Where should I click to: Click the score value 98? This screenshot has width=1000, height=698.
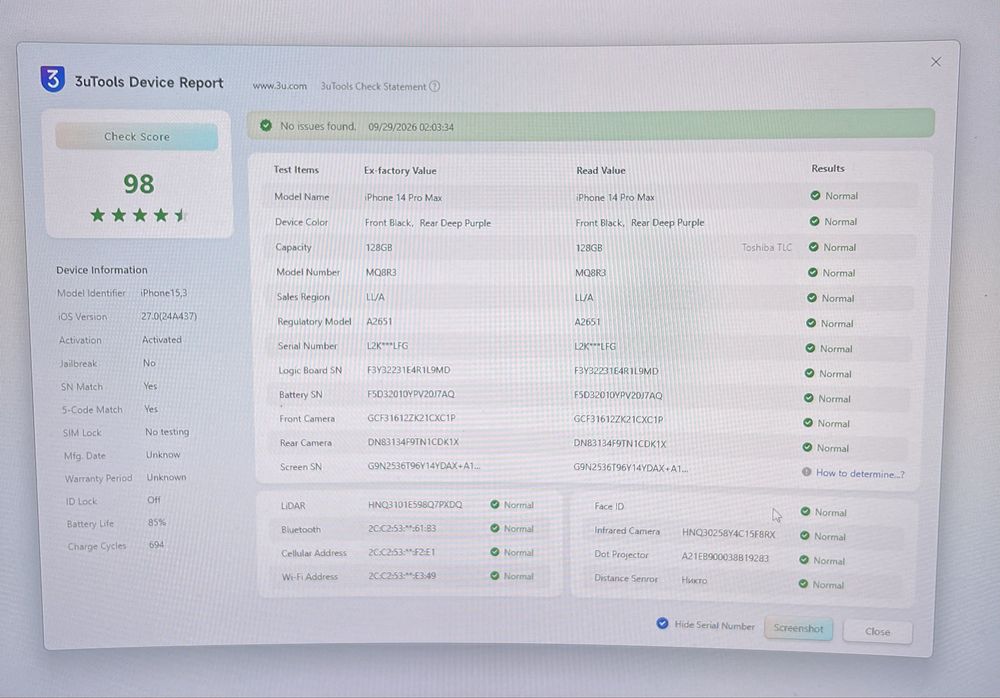click(138, 184)
